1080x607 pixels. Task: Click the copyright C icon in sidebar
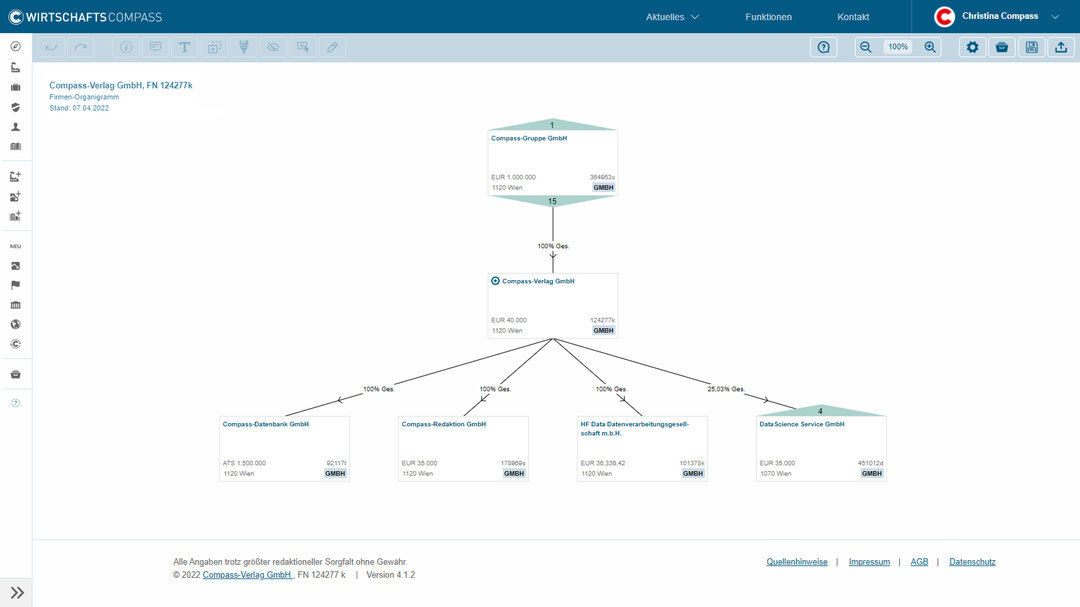15,344
